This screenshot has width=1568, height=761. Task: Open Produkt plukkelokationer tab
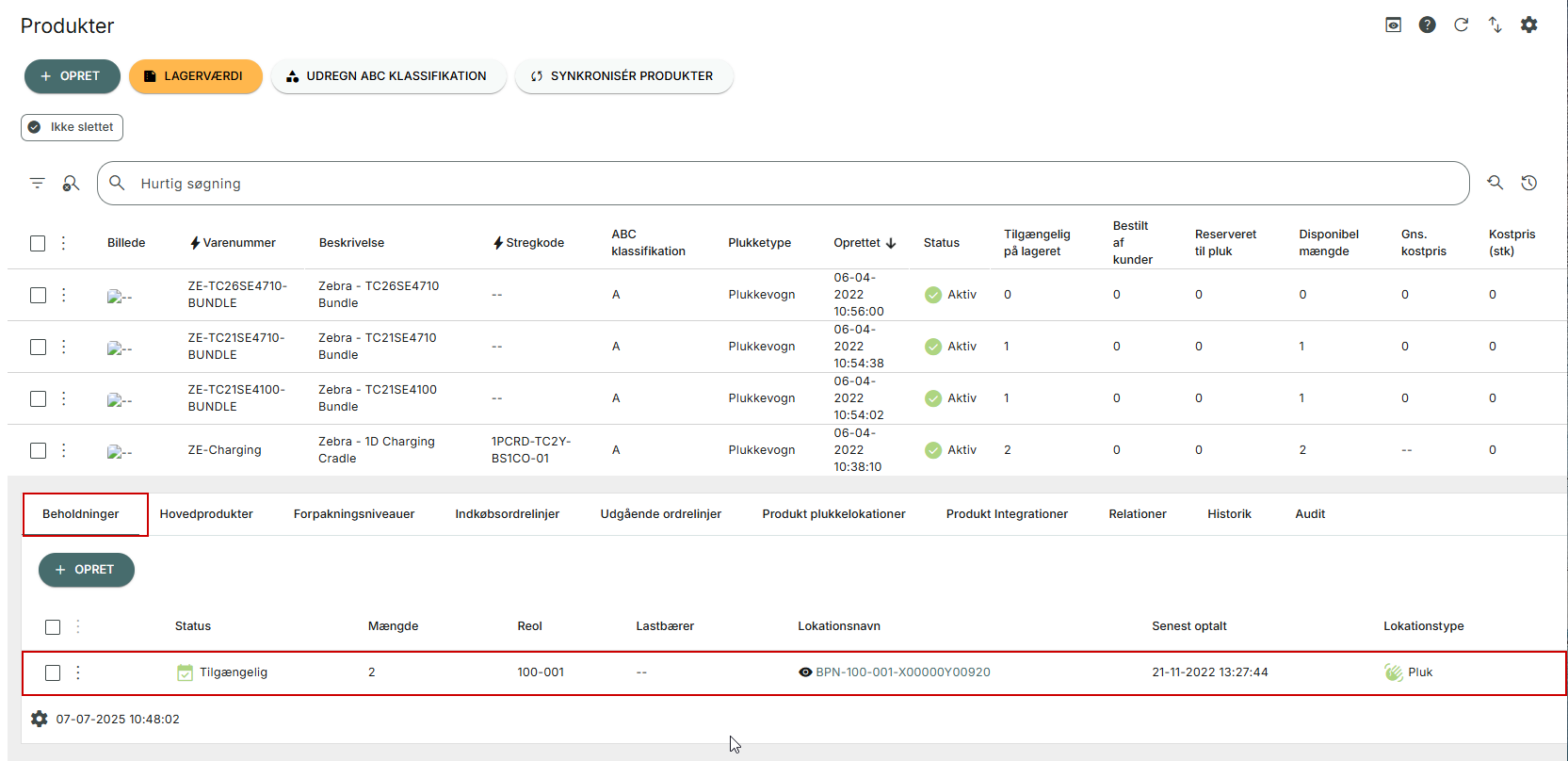coord(834,514)
